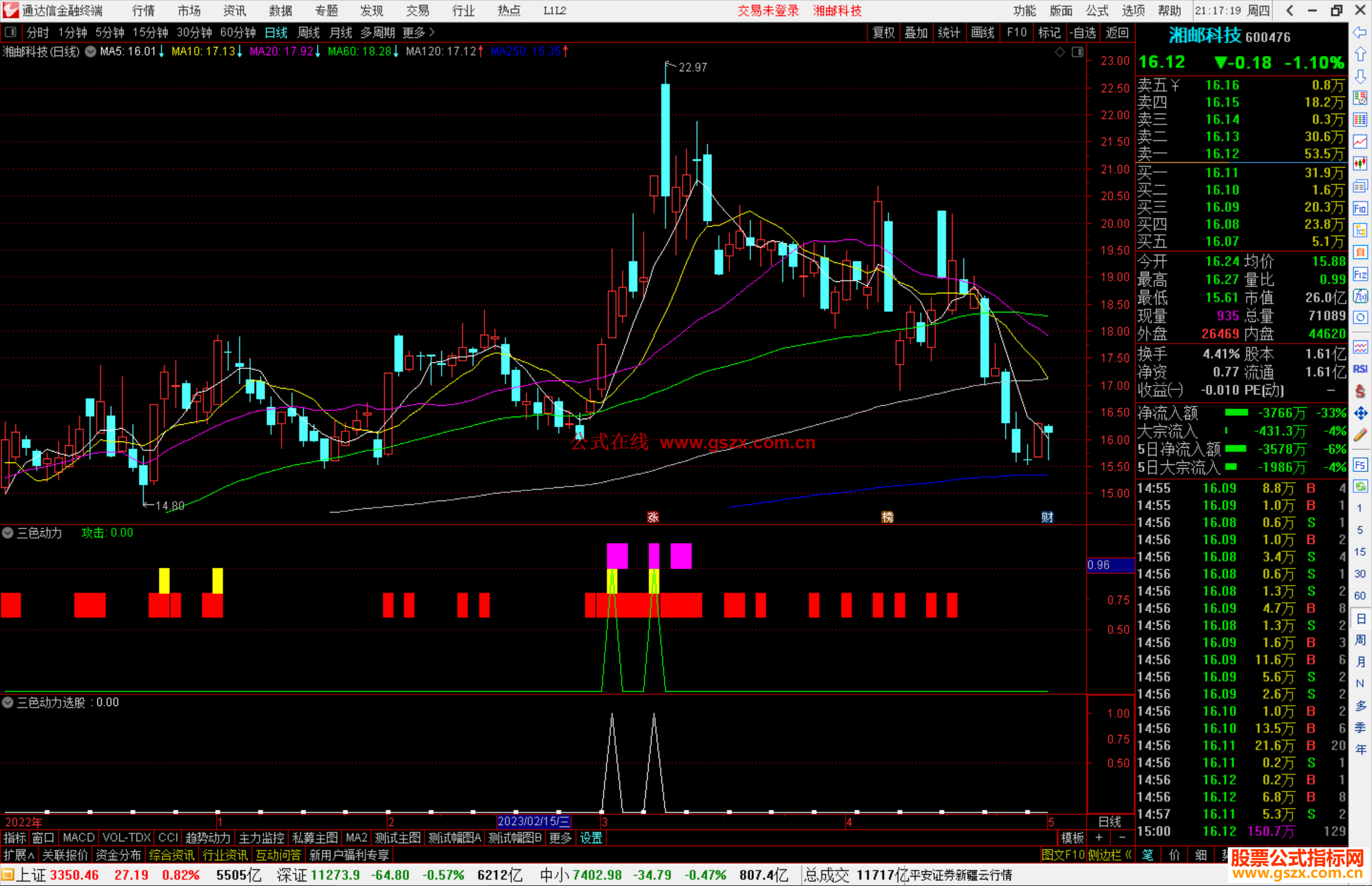Open the F10 company info sidebar icon
The height and width of the screenshot is (886, 1372).
(1360, 208)
